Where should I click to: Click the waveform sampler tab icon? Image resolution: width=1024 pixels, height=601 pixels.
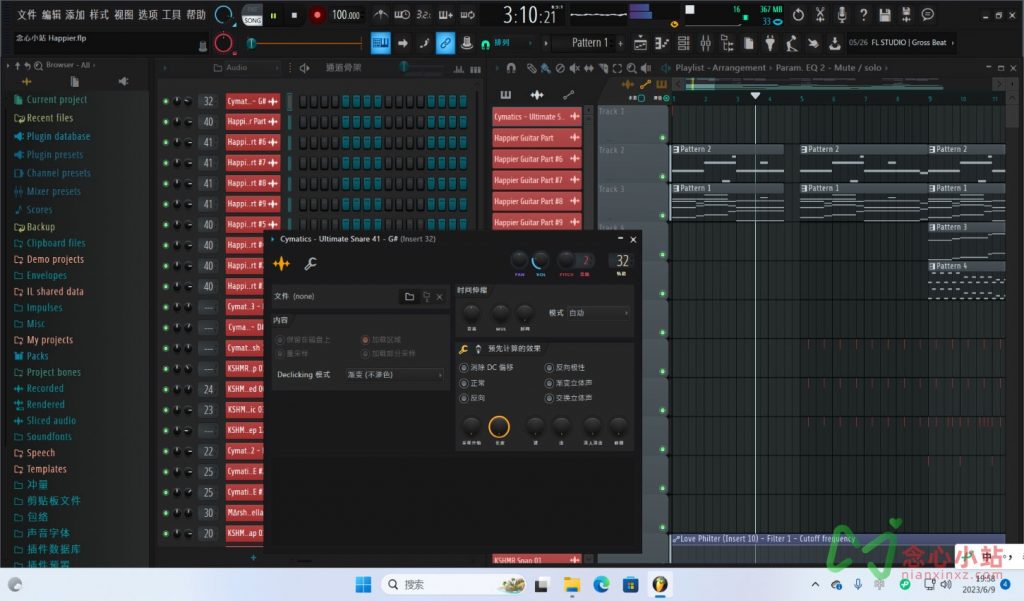[281, 263]
